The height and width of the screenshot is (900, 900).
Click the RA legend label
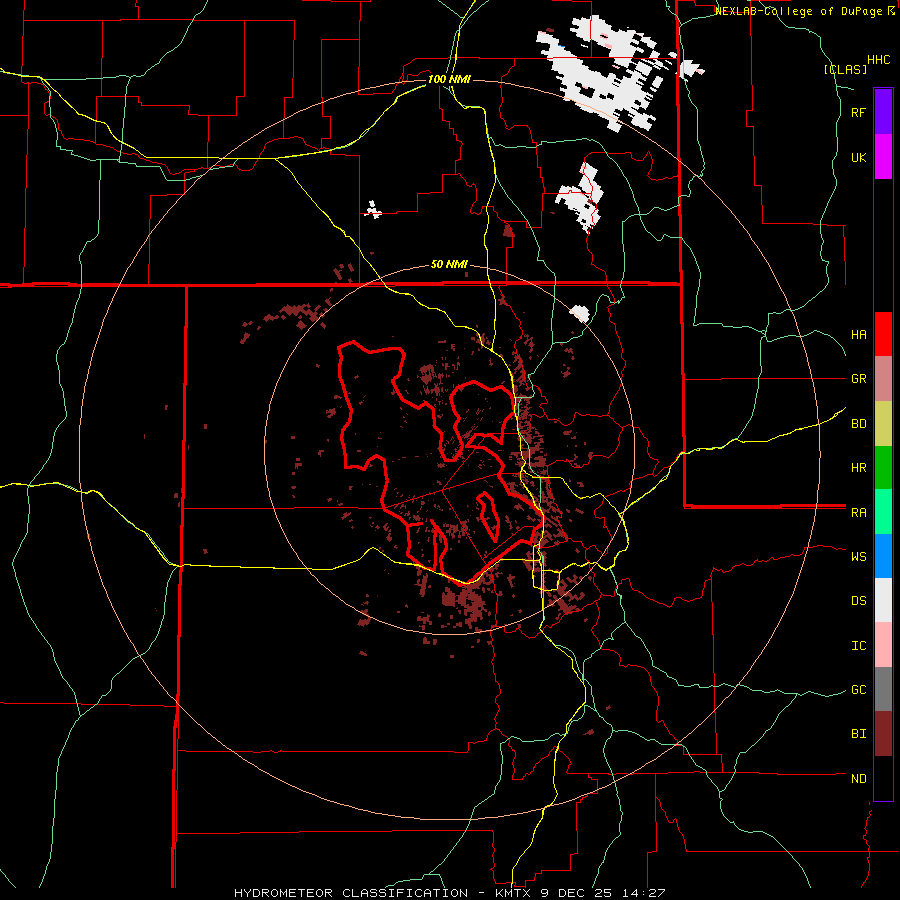click(858, 513)
